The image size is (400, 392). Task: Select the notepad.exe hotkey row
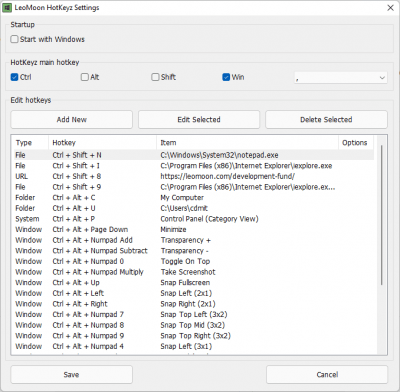pyautogui.click(x=193, y=155)
